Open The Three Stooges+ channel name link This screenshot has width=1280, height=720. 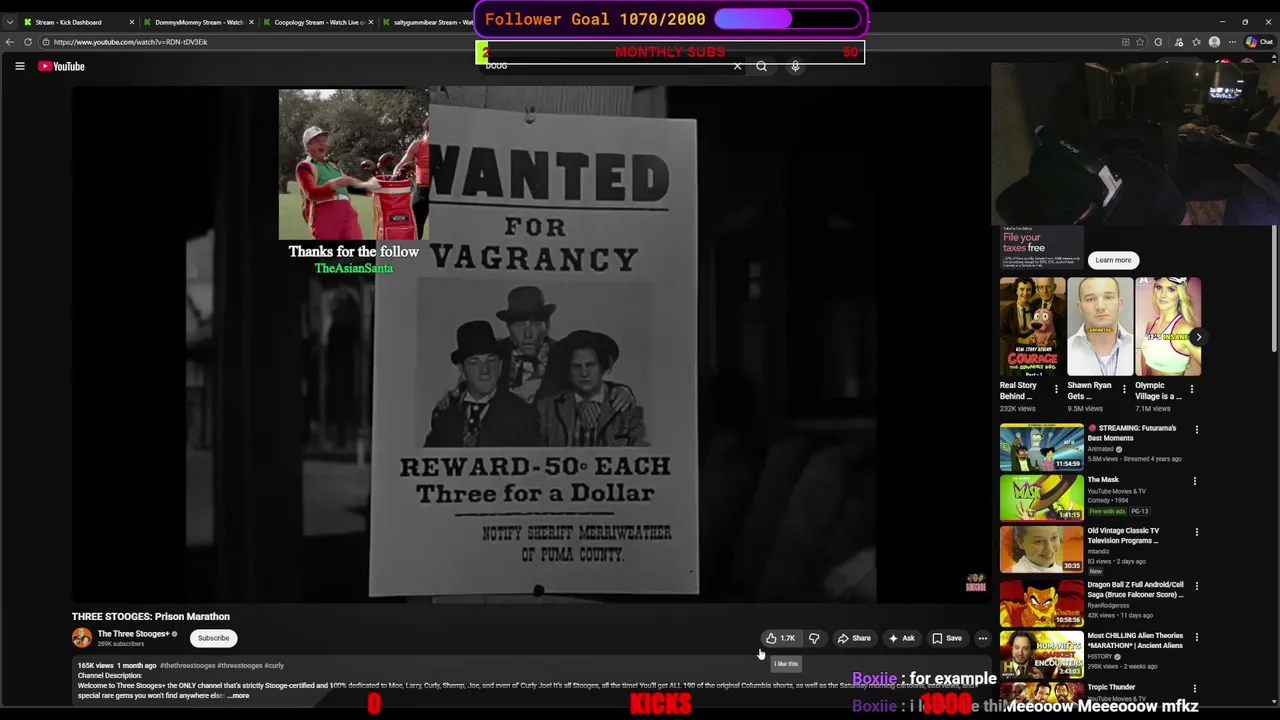pyautogui.click(x=133, y=633)
